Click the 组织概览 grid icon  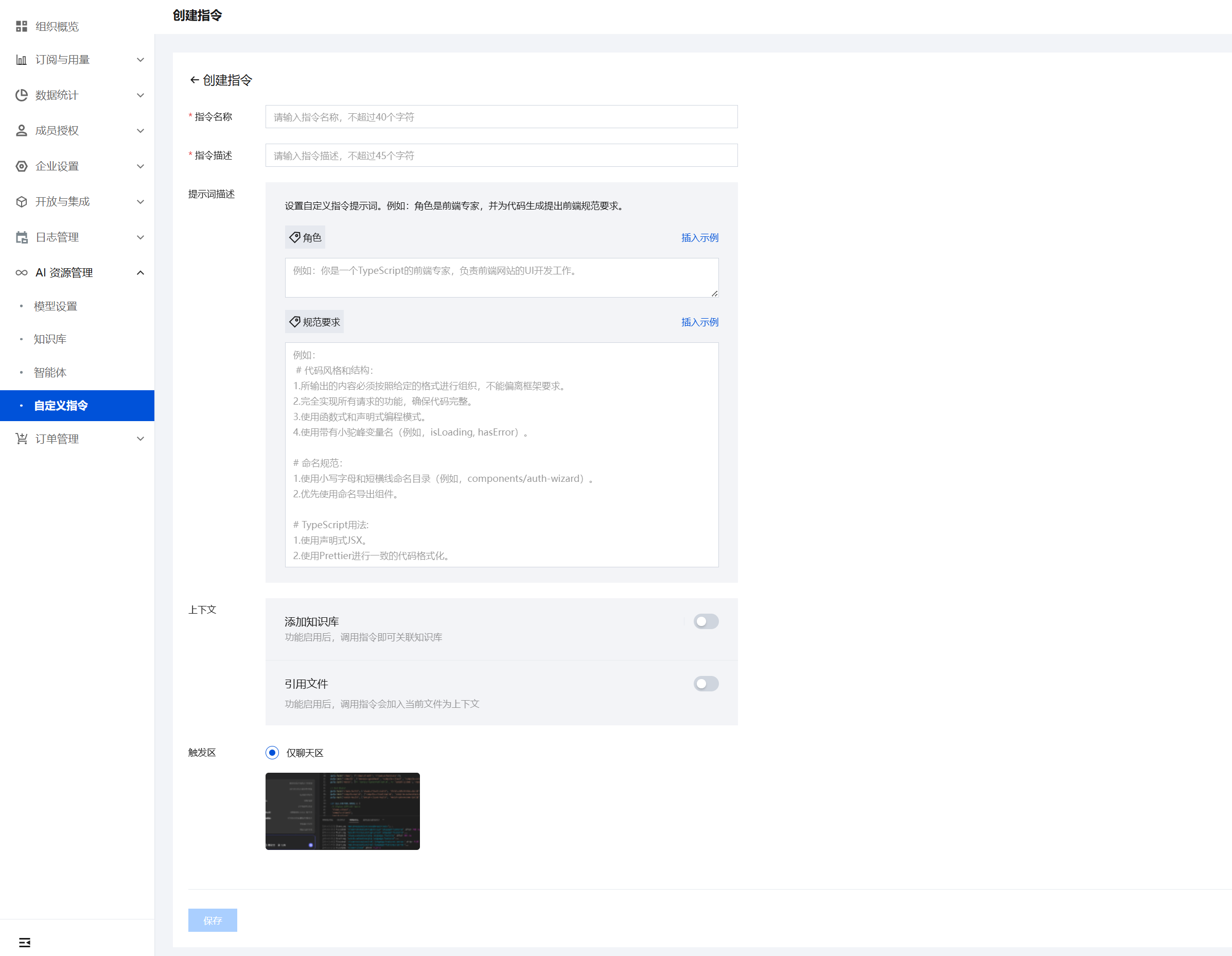click(x=22, y=27)
